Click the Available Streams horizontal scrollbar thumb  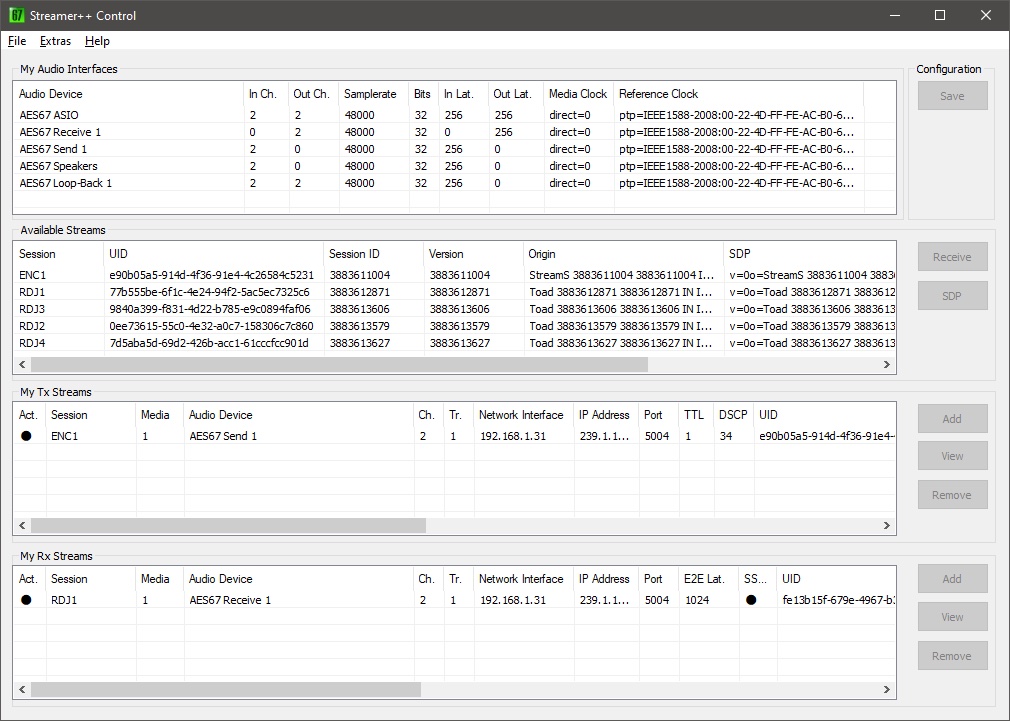tap(339, 365)
